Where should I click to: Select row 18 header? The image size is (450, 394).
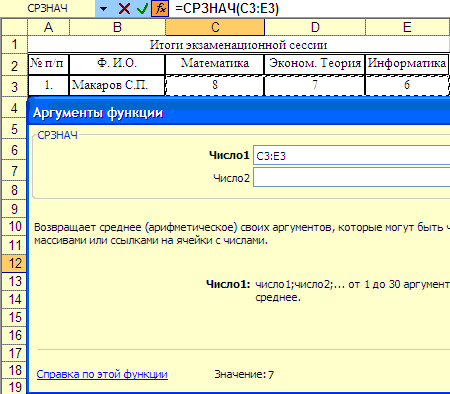pyautogui.click(x=14, y=370)
